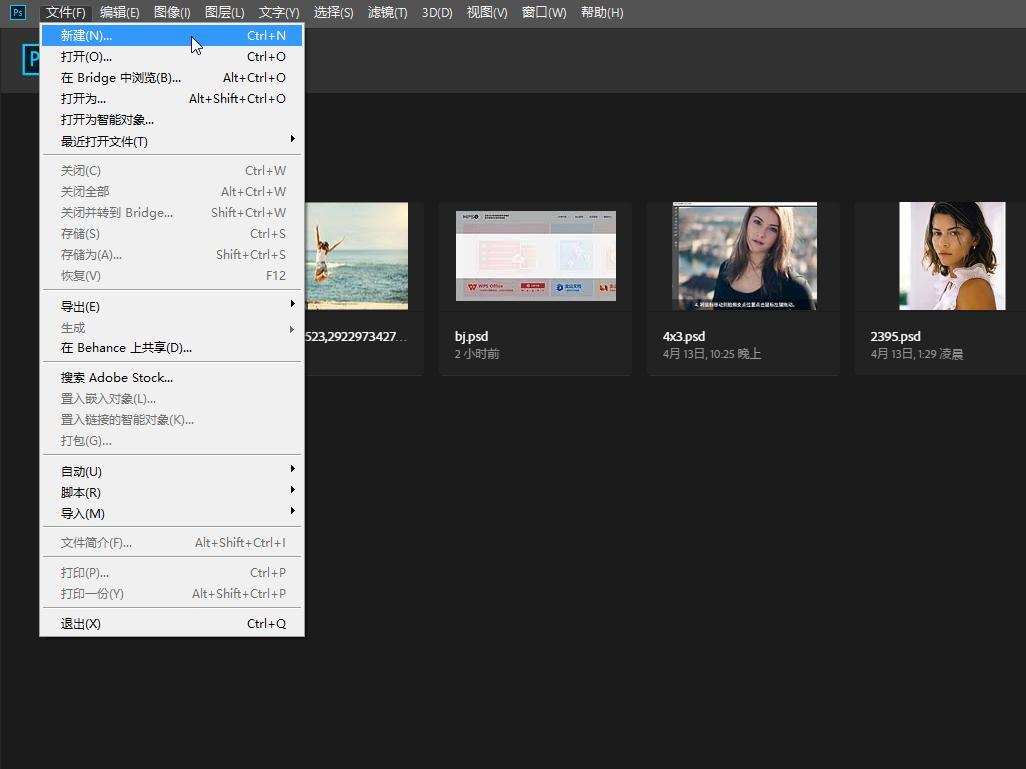Choose 打开(O)... from the File menu
The width and height of the screenshot is (1026, 769).
(87, 56)
